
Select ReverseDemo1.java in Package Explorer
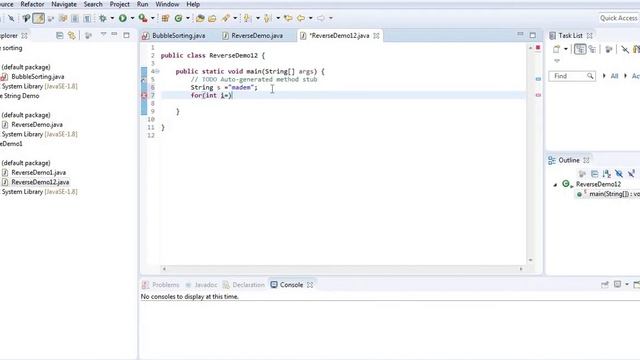(38, 173)
